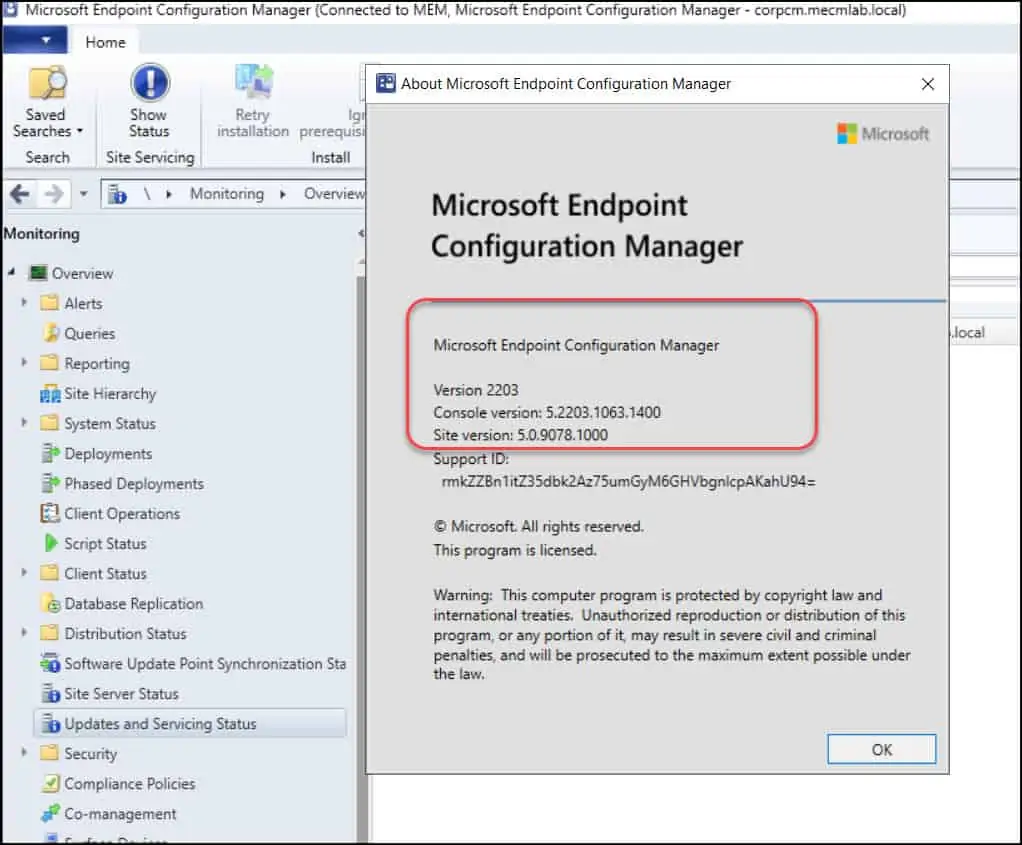Open the Phased Deployments node icon
This screenshot has height=845, width=1022.
50,483
